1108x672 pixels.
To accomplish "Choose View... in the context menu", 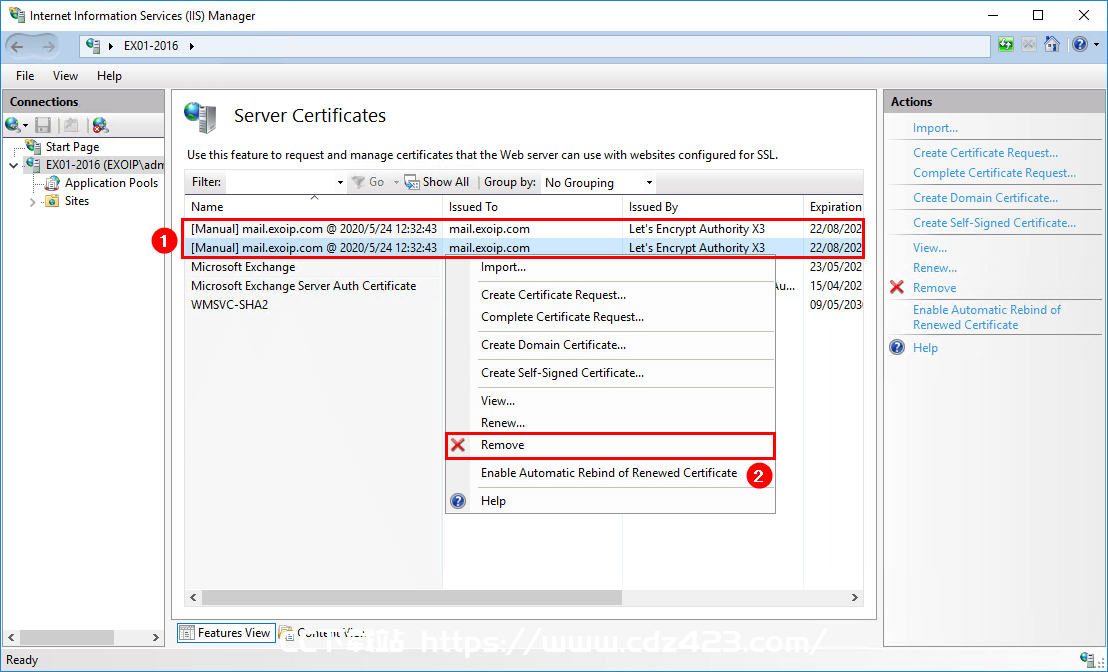I will 611,401.
